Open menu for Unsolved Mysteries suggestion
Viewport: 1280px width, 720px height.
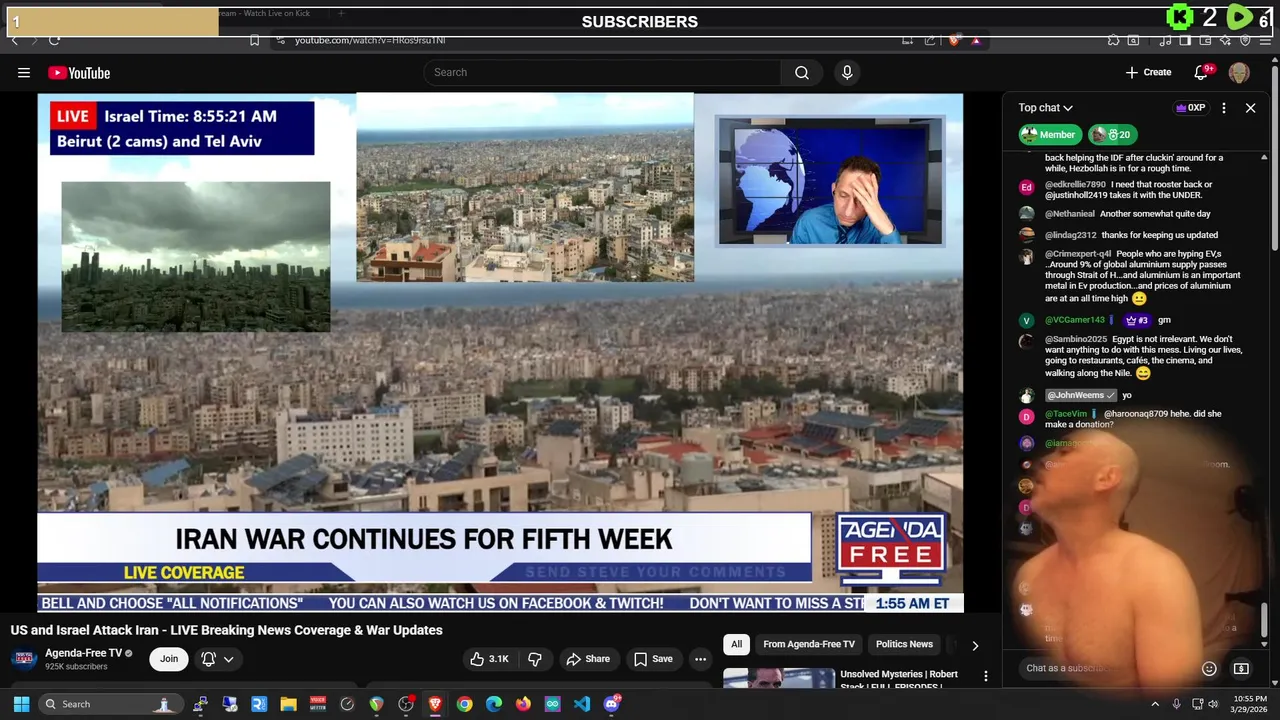click(986, 677)
